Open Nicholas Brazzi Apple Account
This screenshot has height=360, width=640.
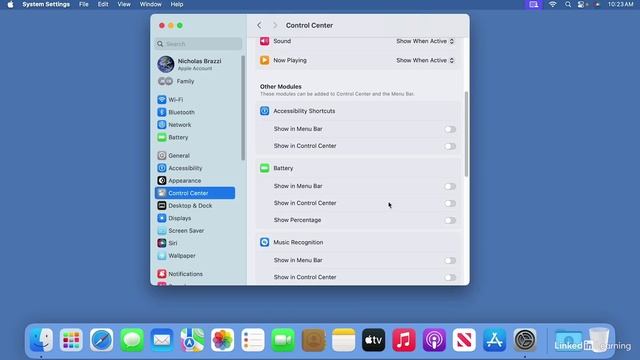[x=195, y=64]
